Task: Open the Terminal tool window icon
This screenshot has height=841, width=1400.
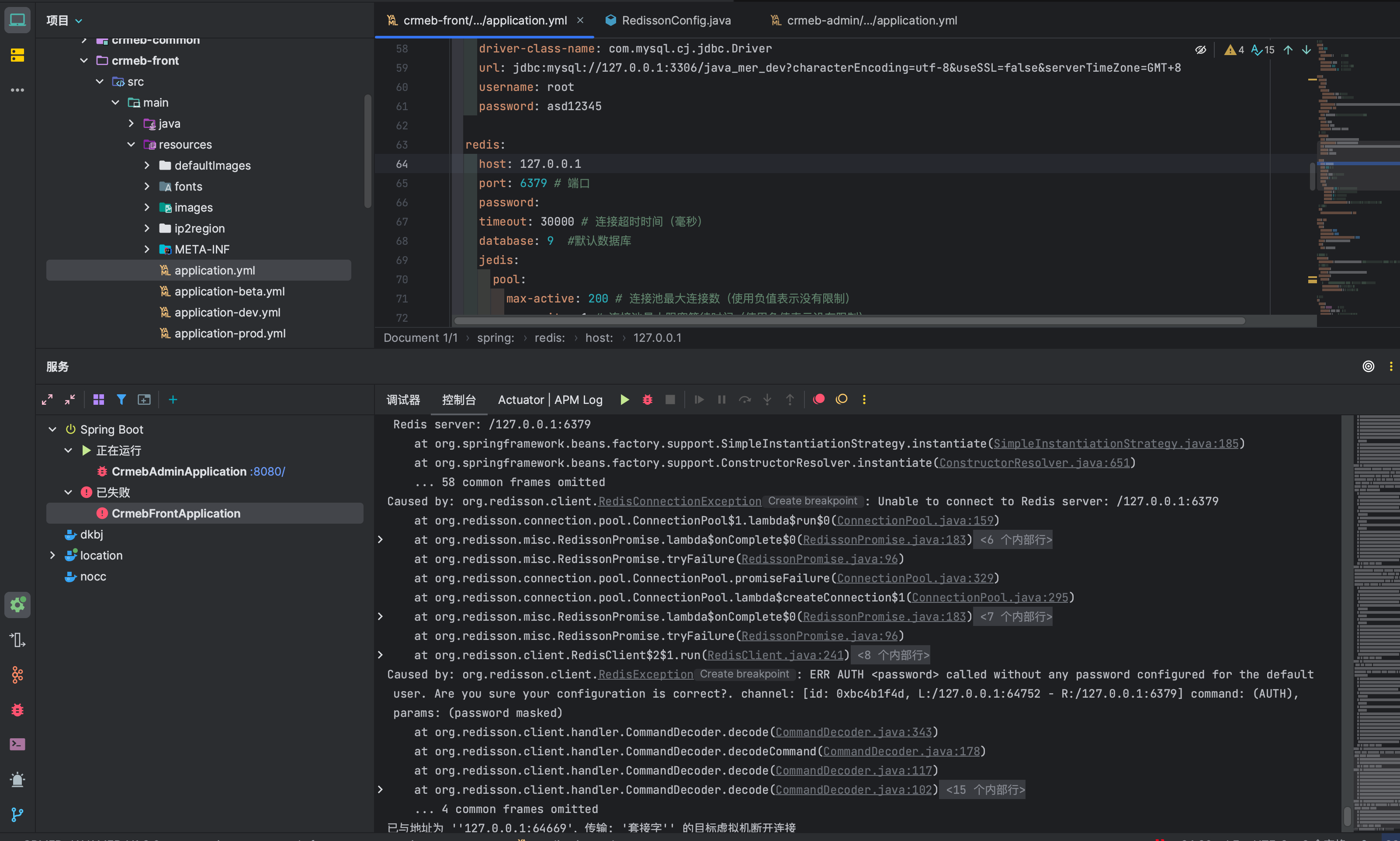Action: pos(17,744)
